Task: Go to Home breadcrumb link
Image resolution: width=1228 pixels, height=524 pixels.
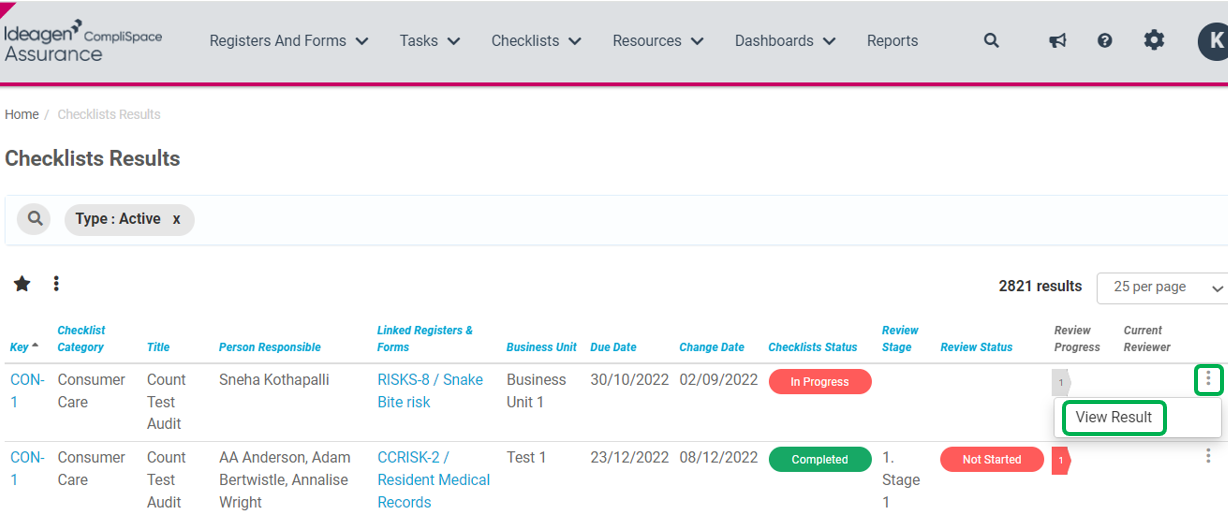Action: (x=22, y=114)
